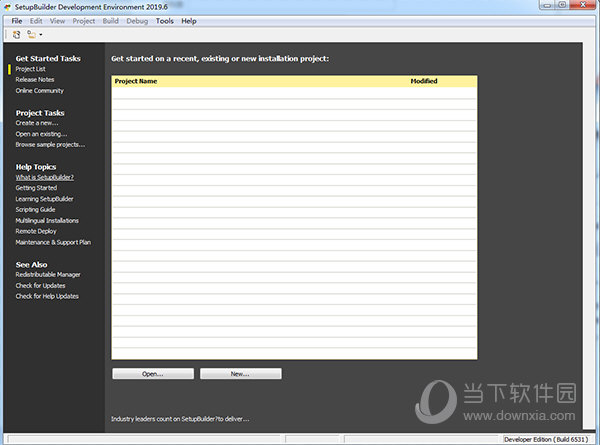Click Developer Edition (Build 6531) status text
This screenshot has height=445, width=600.
546,439
